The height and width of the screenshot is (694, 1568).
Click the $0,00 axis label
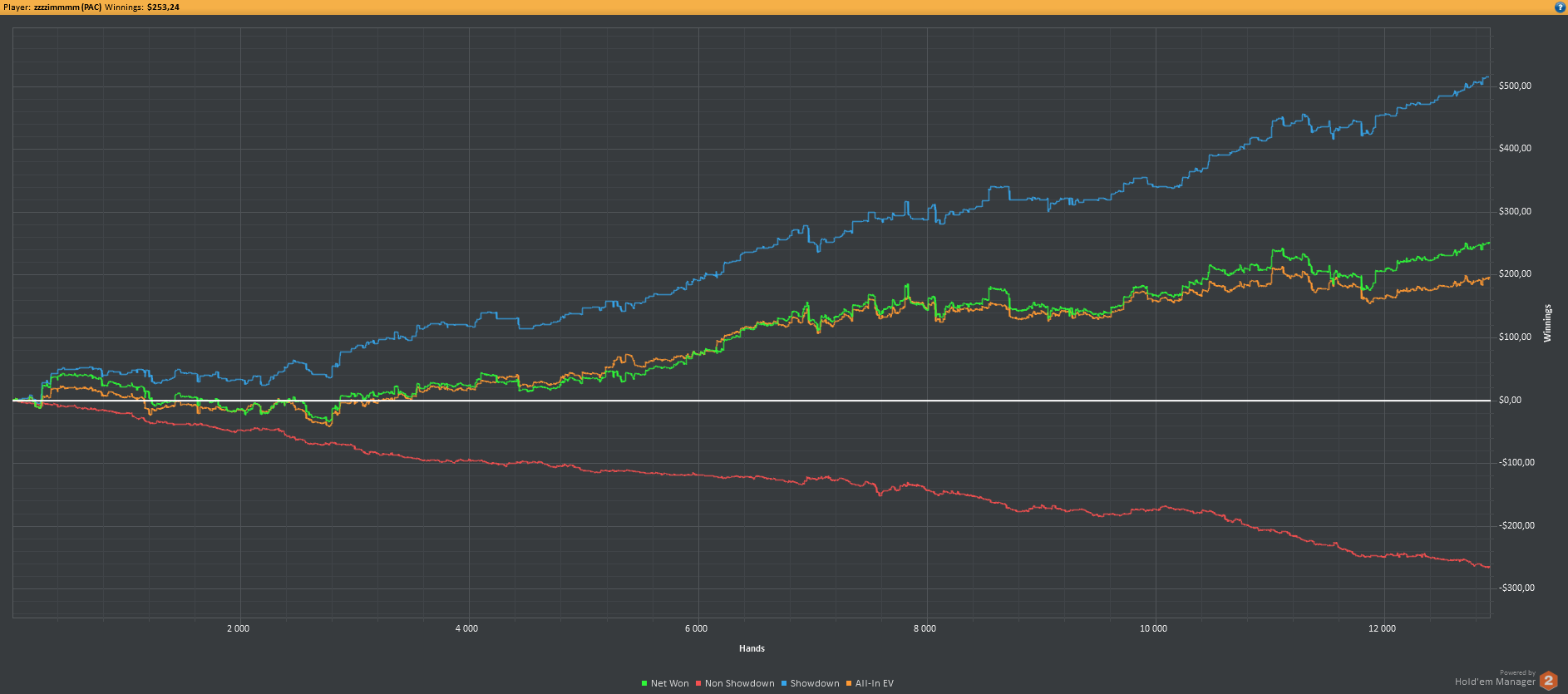1510,400
